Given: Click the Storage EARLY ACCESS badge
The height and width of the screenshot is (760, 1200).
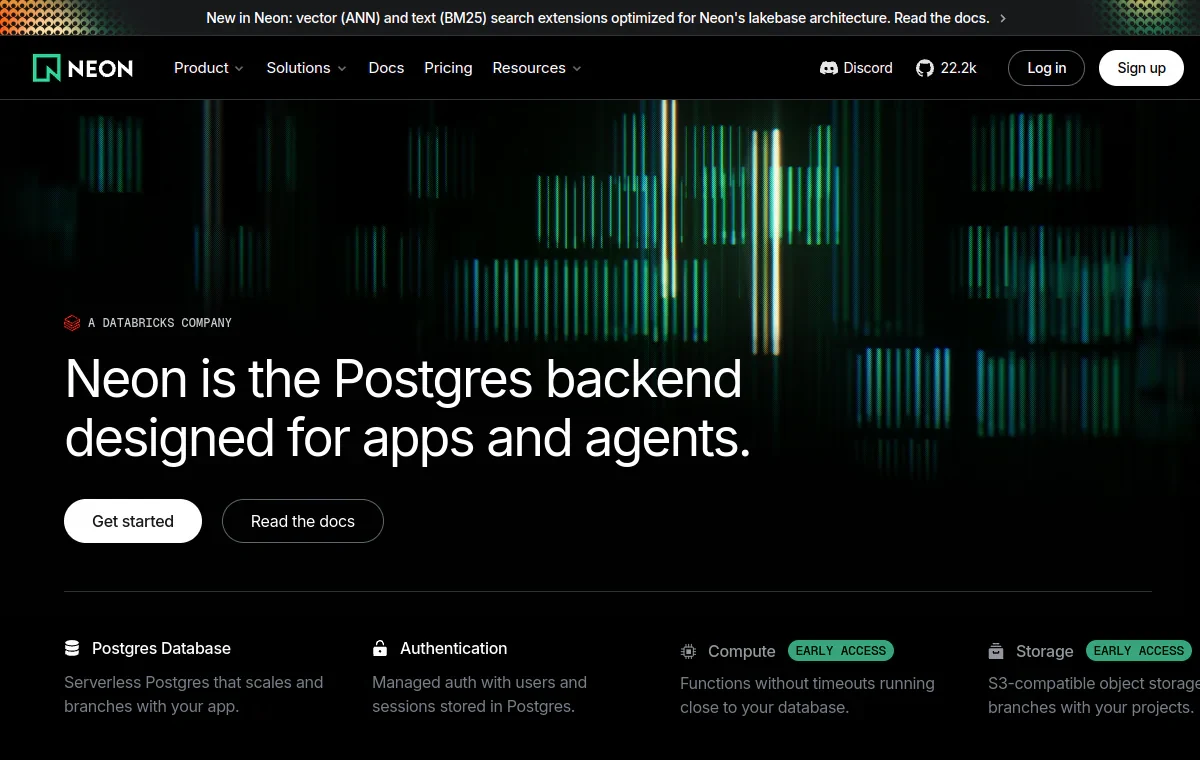Looking at the screenshot, I should click(1139, 651).
